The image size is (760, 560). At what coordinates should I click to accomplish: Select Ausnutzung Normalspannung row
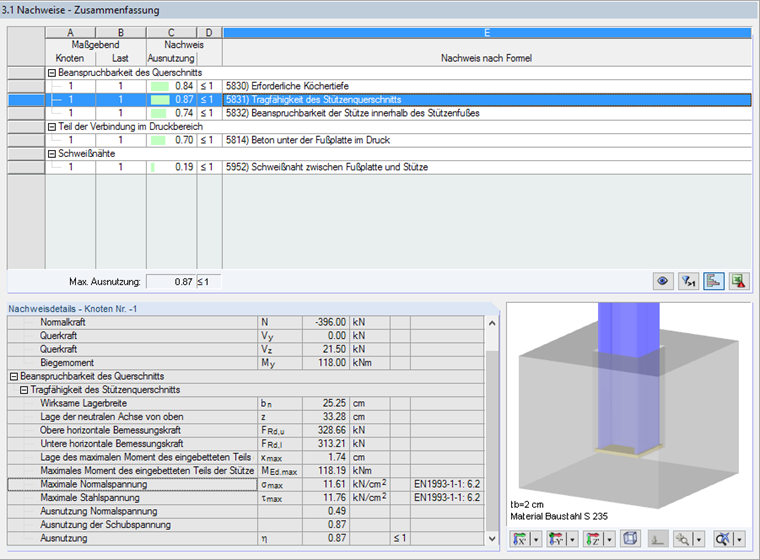[246, 511]
